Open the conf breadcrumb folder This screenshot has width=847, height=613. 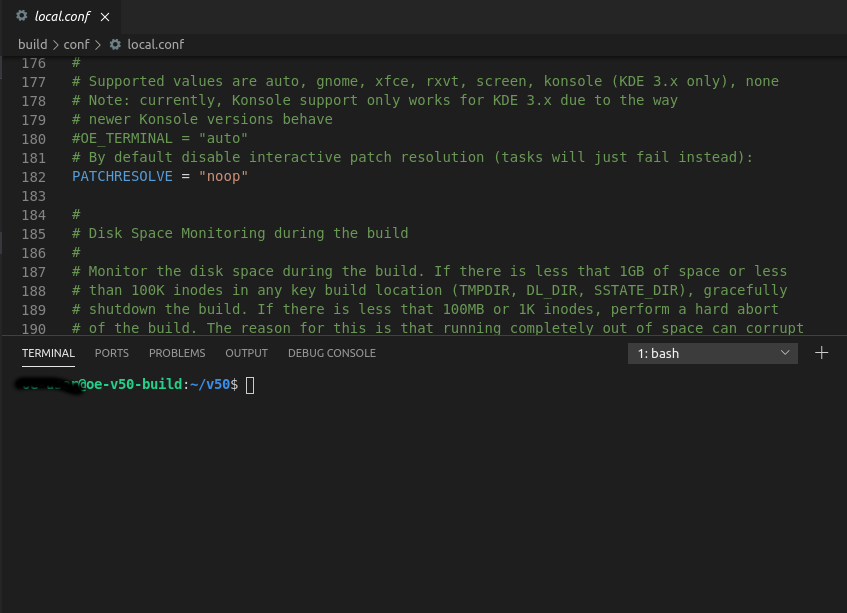76,44
